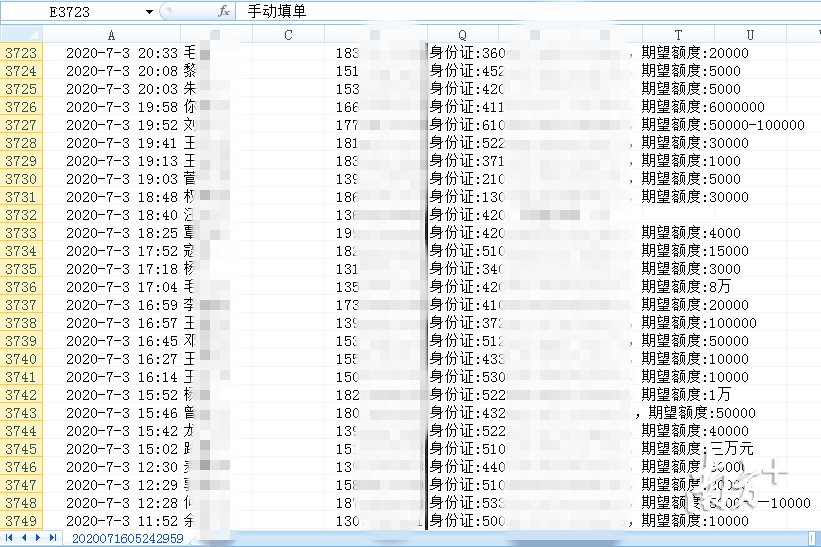Click the cell 2020-7-3 17:04
The image size is (821, 547).
point(112,287)
